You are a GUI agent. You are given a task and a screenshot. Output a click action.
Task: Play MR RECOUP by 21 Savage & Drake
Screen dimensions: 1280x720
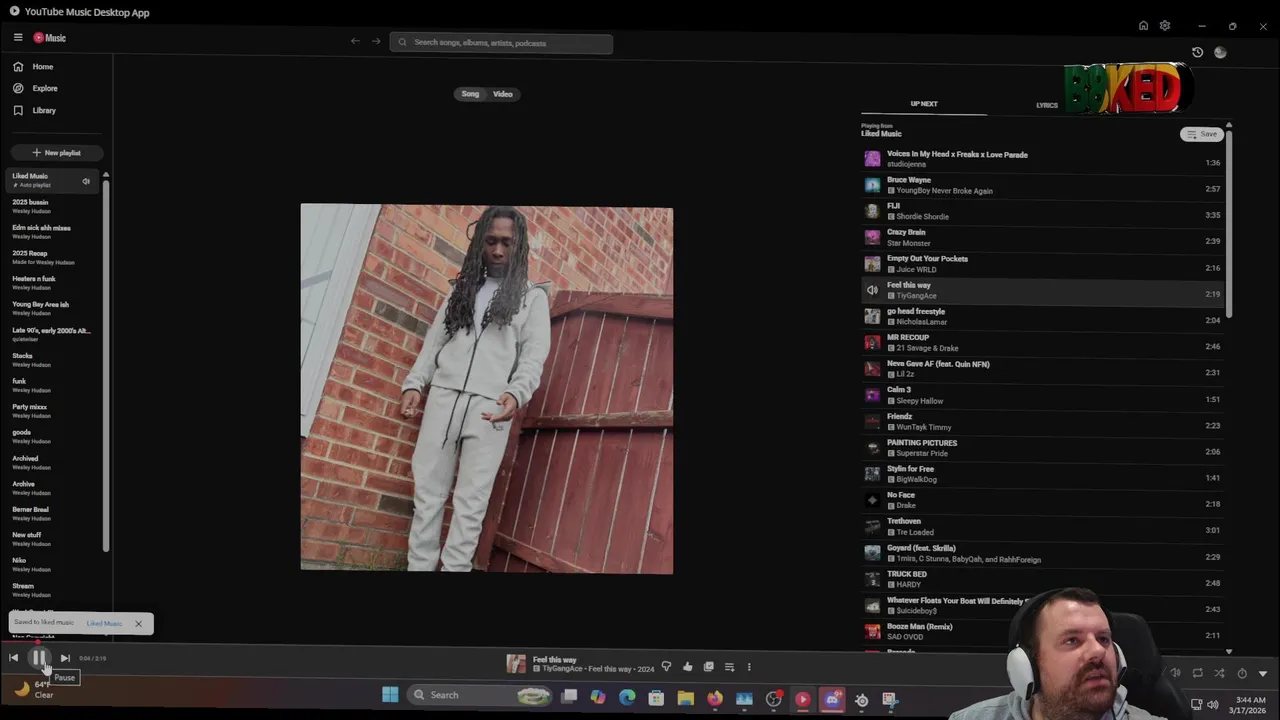click(1043, 342)
